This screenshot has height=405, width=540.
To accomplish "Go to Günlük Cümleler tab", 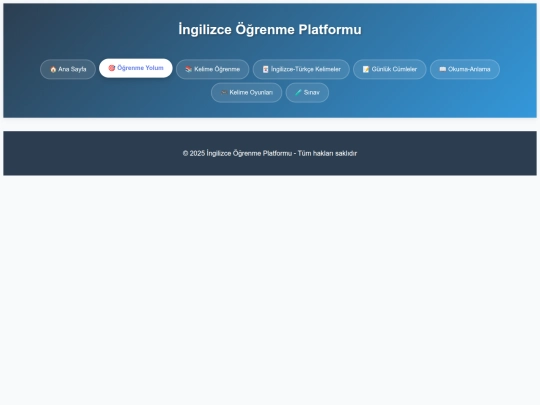I will (390, 69).
